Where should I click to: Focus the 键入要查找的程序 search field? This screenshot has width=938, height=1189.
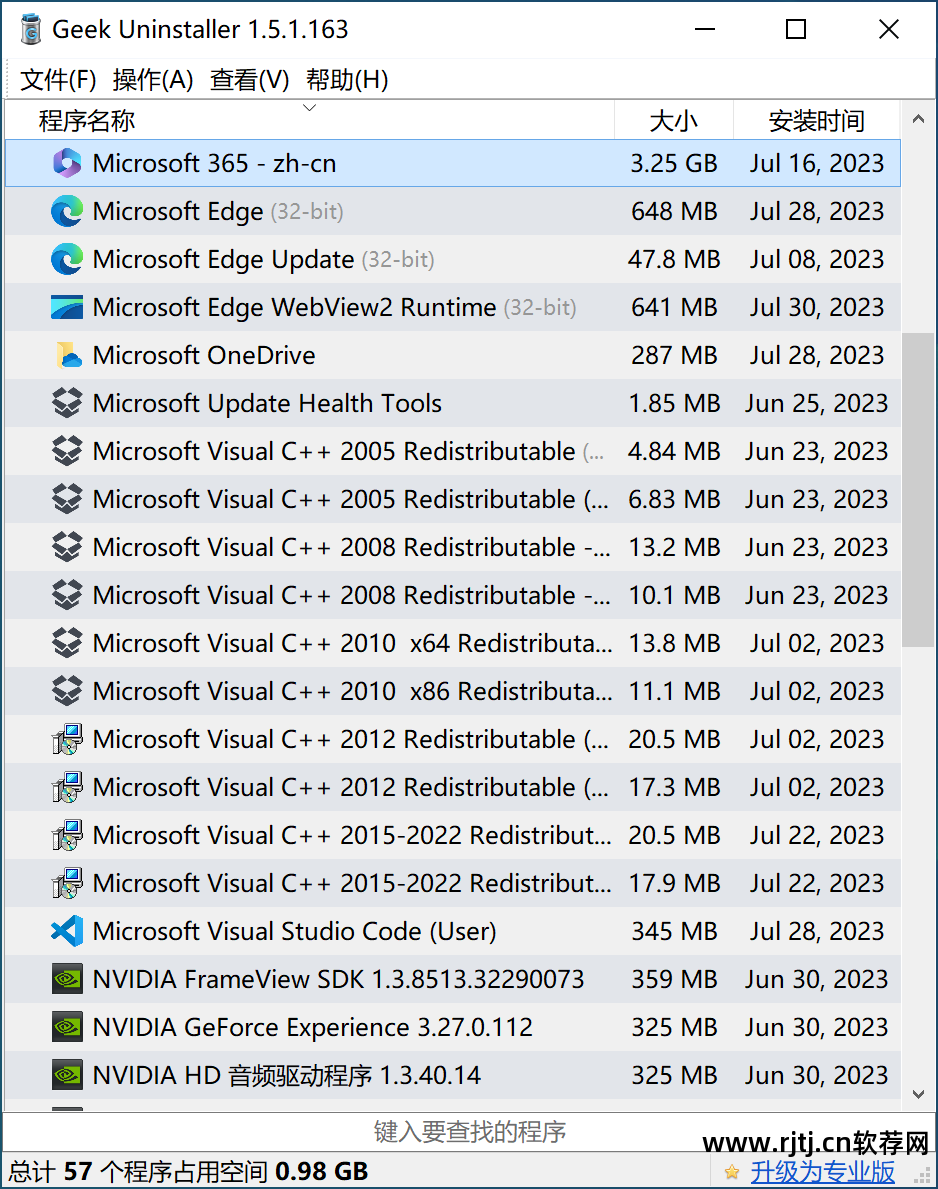469,1132
